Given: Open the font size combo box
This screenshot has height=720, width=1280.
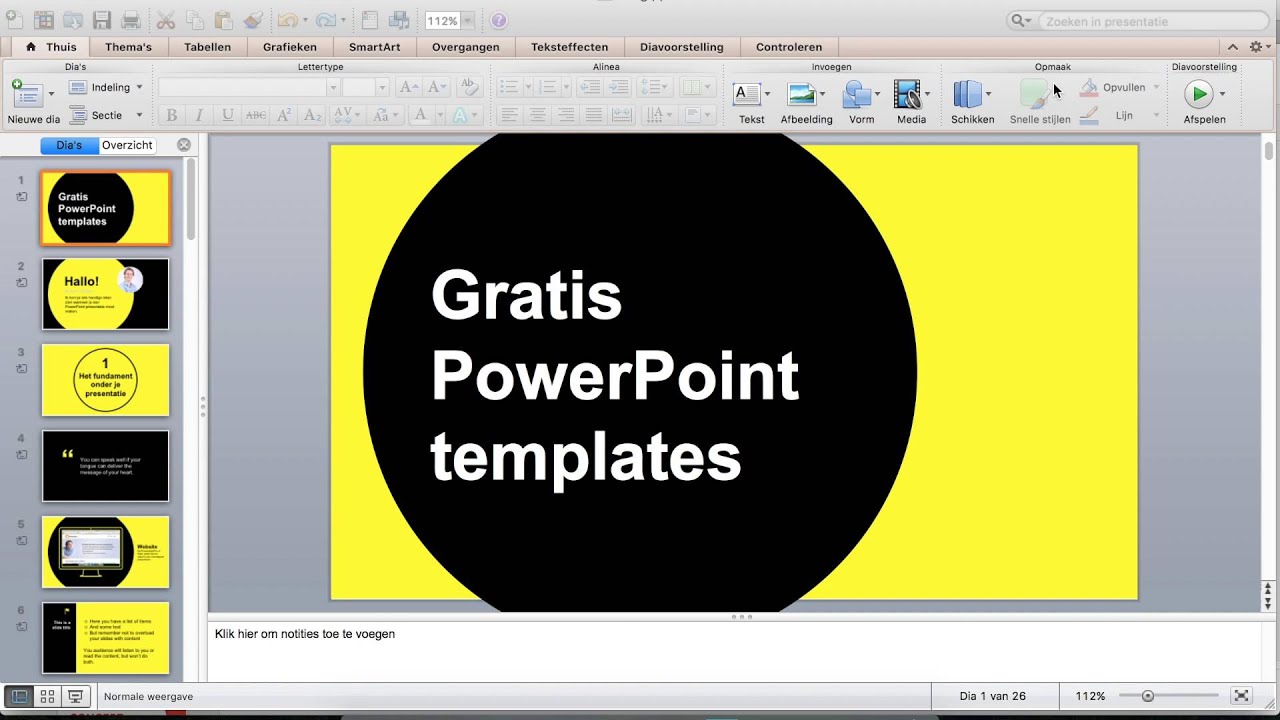Looking at the screenshot, I should point(365,87).
